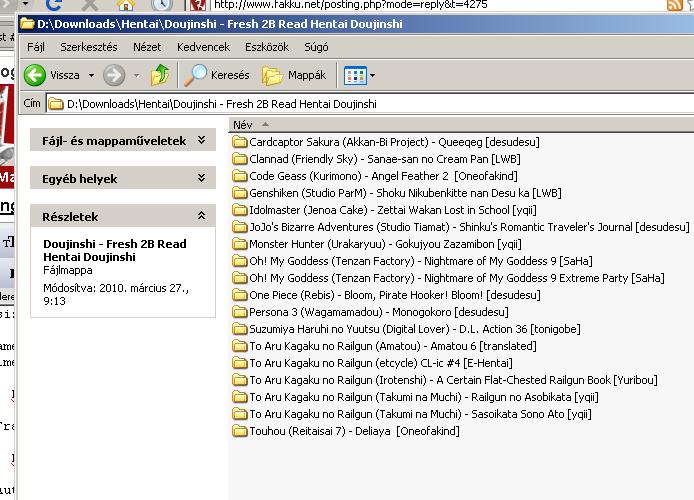
Task: Collapse the Részletek panel
Action: (201, 216)
